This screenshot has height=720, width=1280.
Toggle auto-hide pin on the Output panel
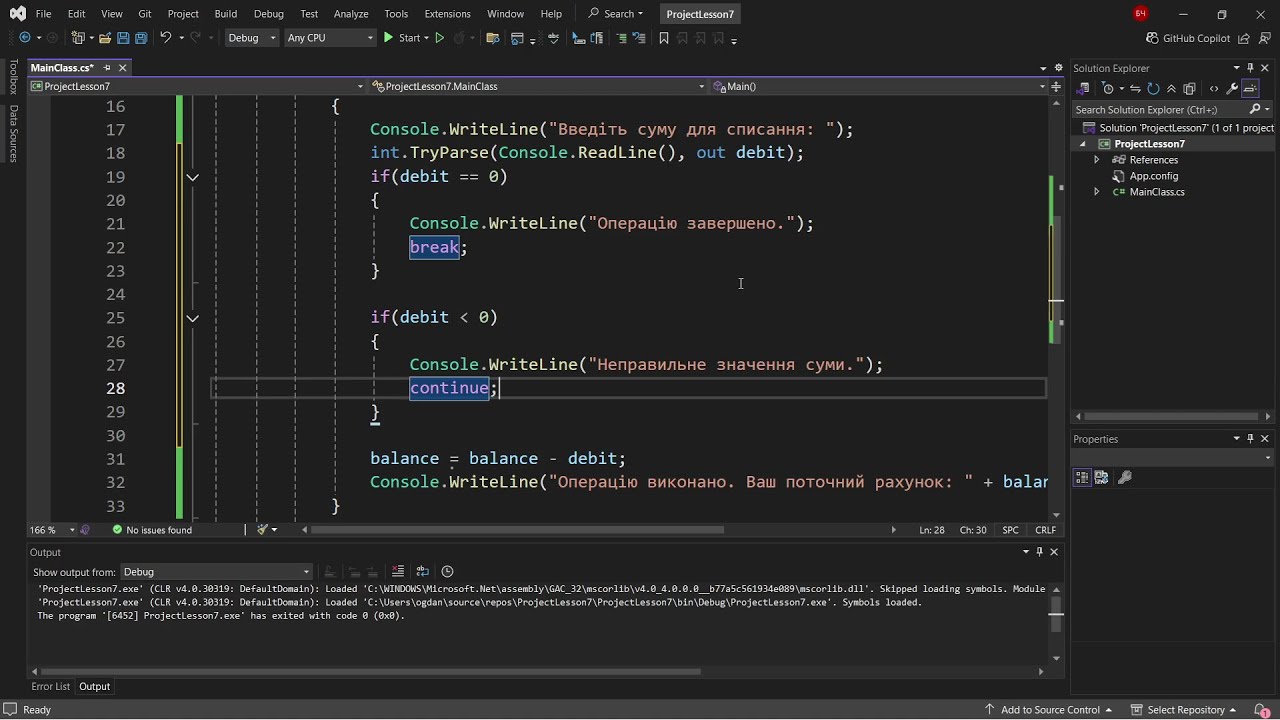tap(1040, 552)
